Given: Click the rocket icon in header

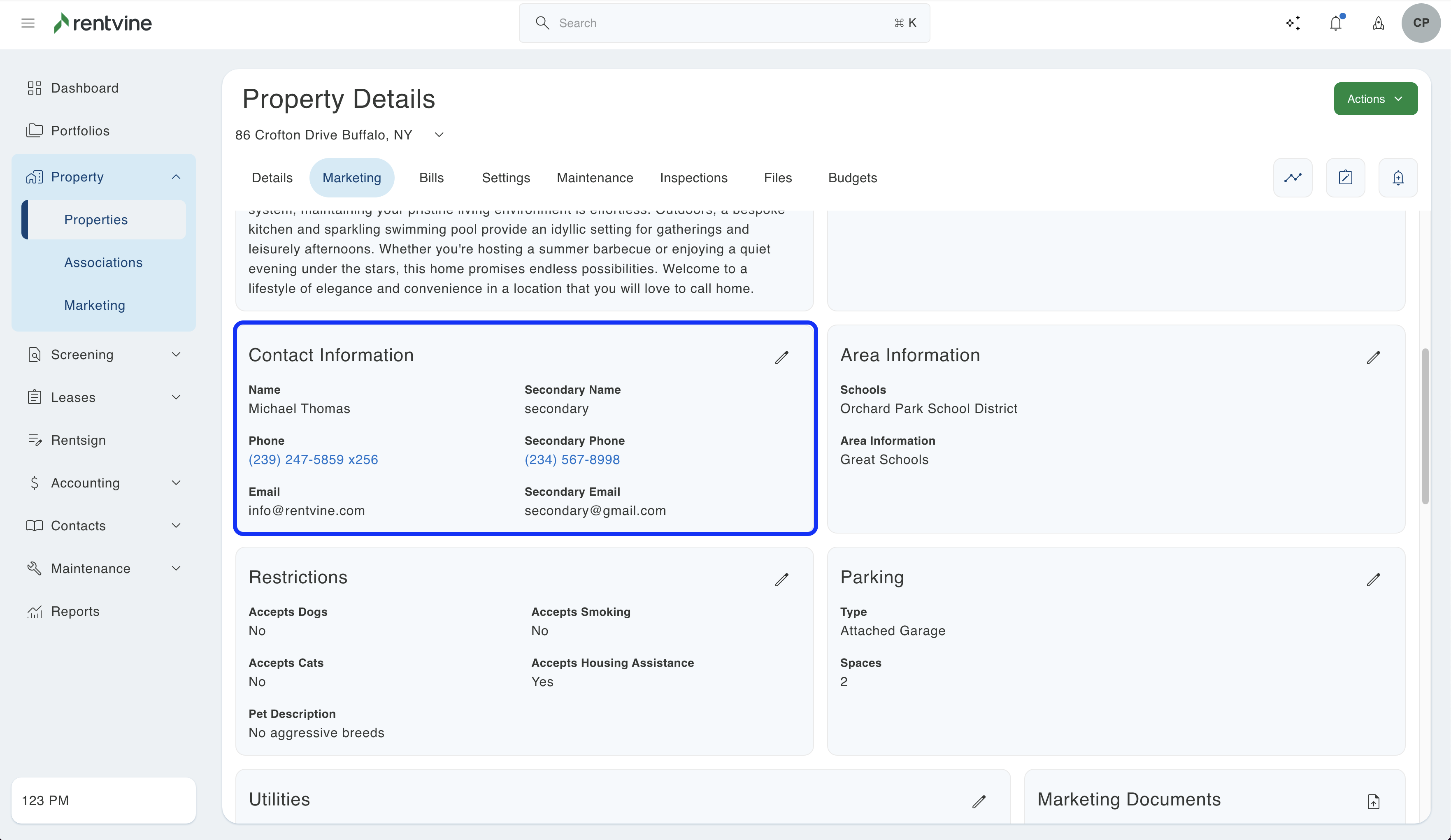Looking at the screenshot, I should [1379, 23].
